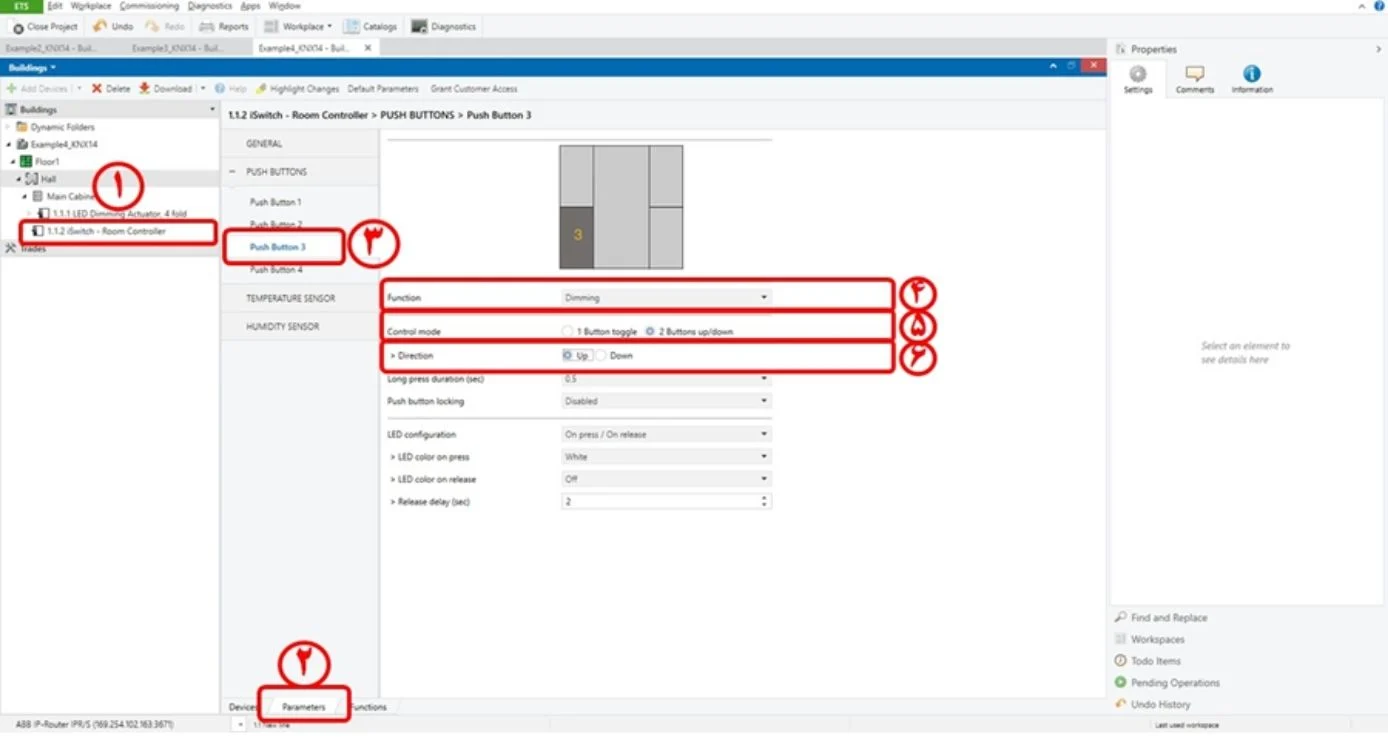This screenshot has width=1388, height=754.
Task: Open the Window menu
Action: (x=284, y=6)
